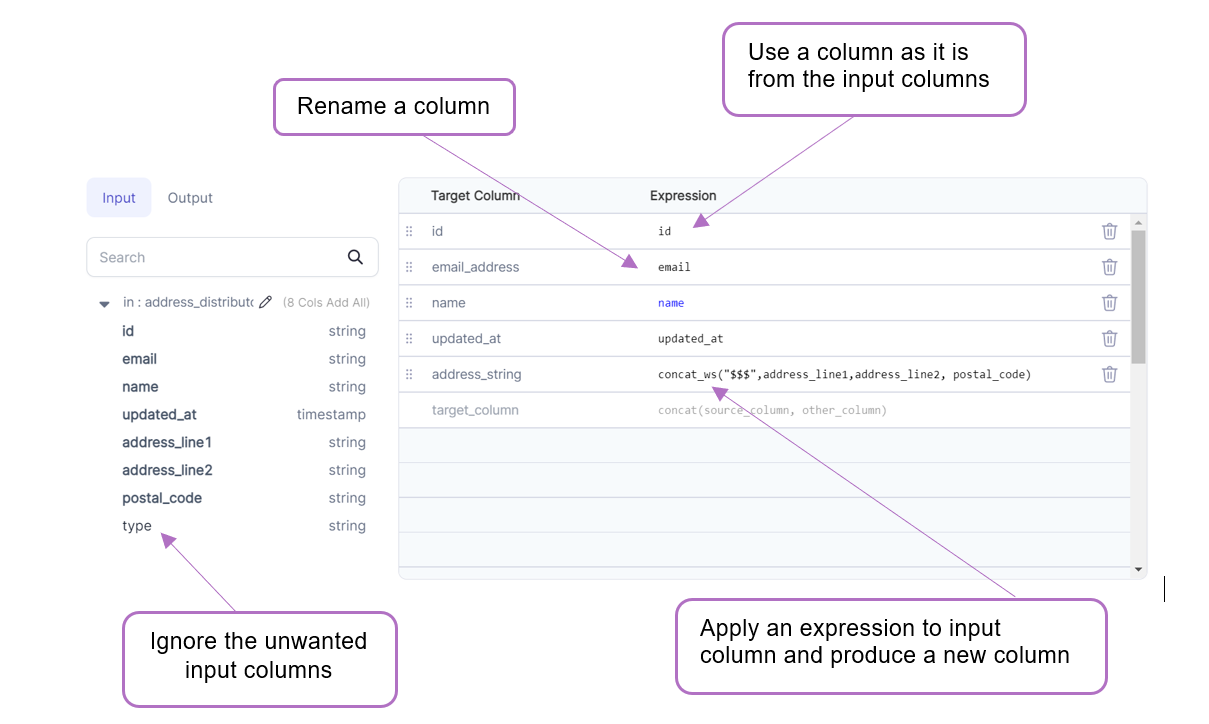The width and height of the screenshot is (1209, 724).
Task: Select the Input tab
Action: point(118,197)
